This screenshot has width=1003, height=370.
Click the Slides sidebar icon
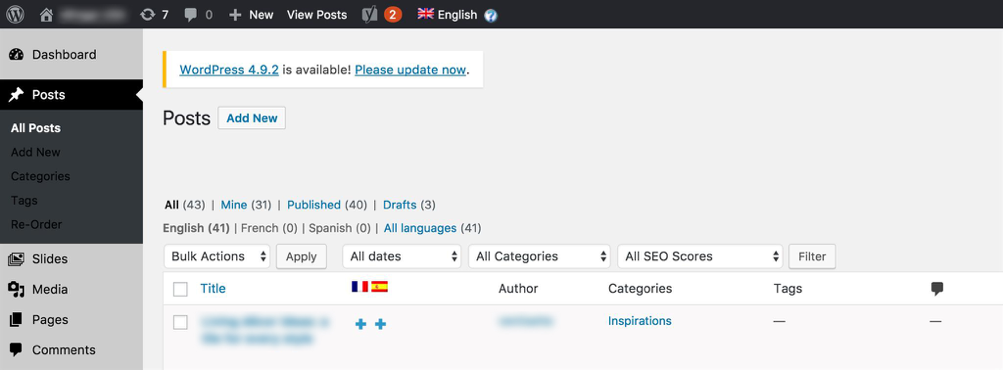16,259
